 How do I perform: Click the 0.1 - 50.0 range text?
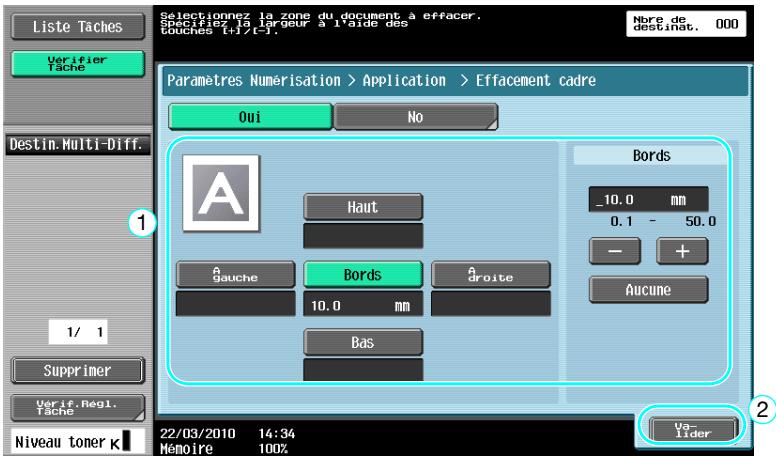pyautogui.click(x=663, y=221)
